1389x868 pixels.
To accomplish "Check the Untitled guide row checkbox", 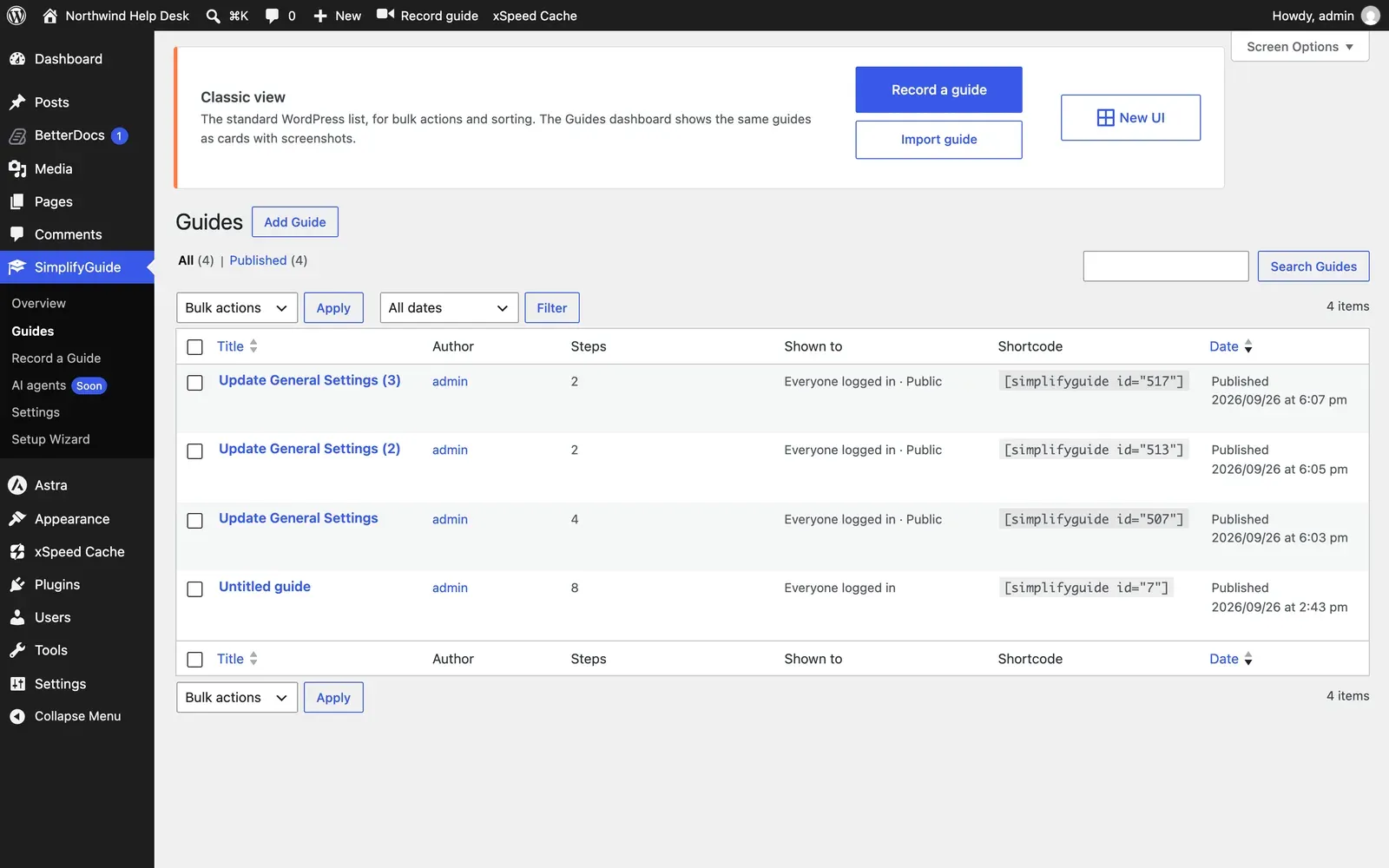I will (x=195, y=589).
